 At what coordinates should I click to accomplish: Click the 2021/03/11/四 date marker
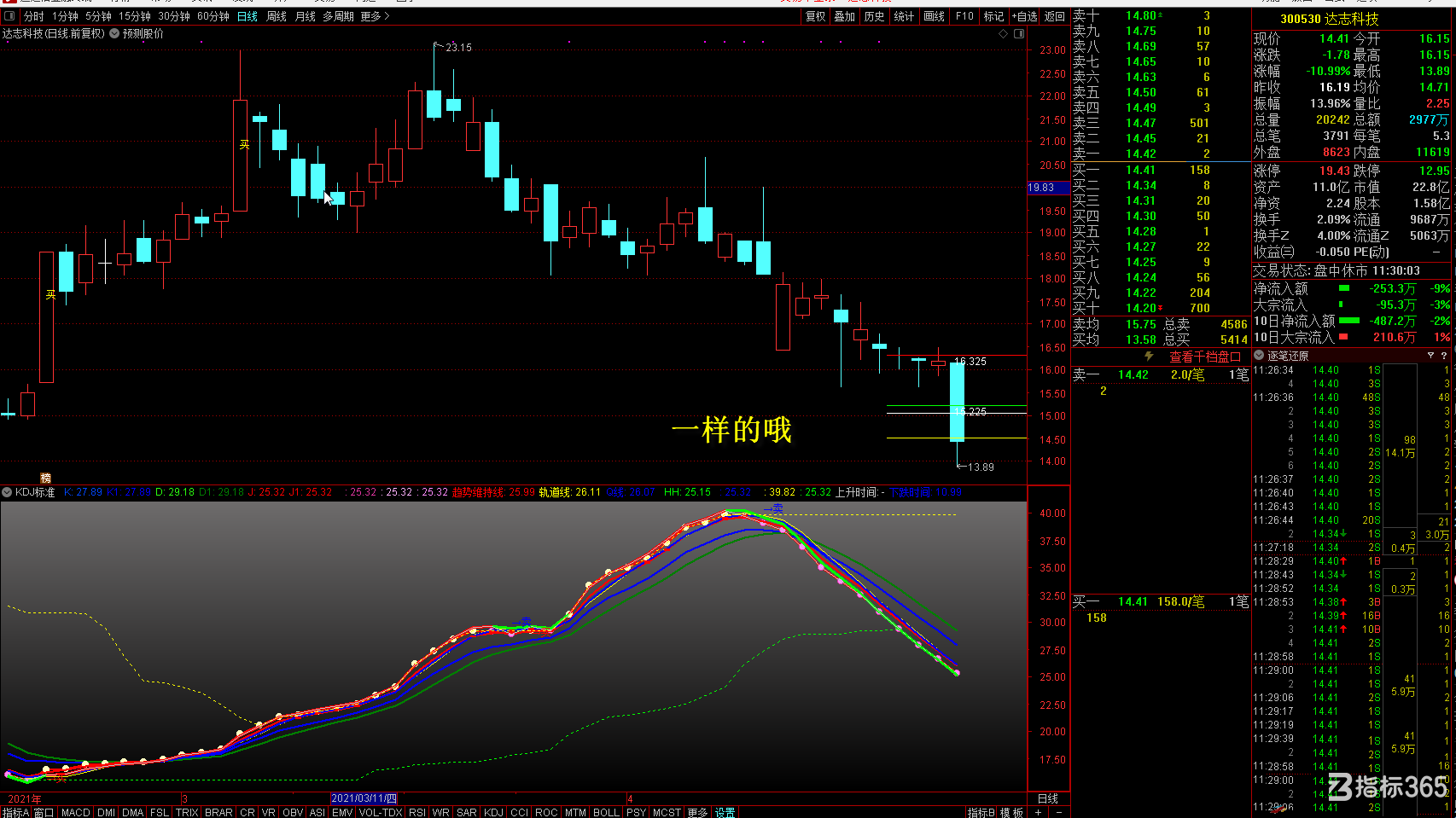pyautogui.click(x=364, y=798)
